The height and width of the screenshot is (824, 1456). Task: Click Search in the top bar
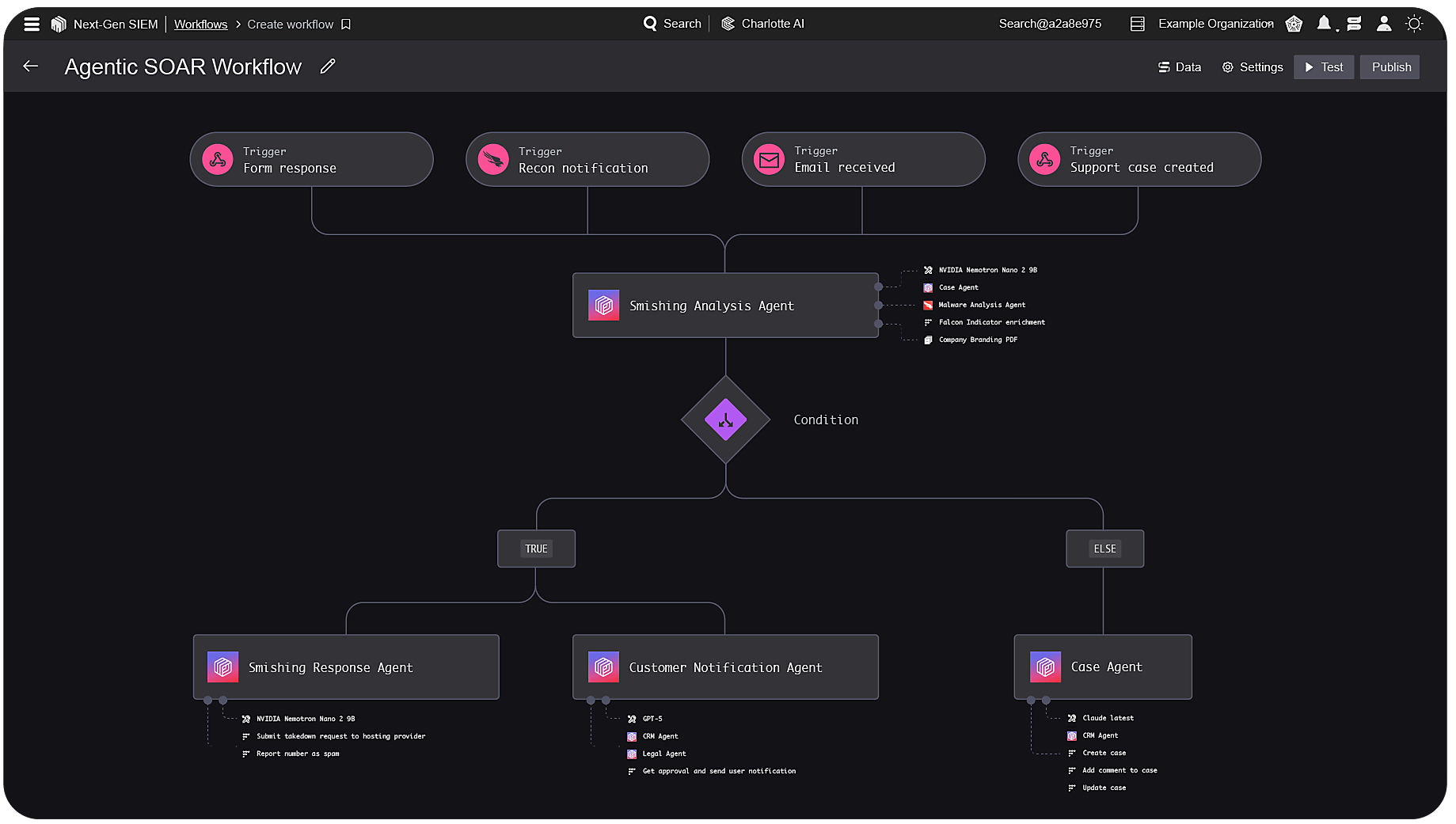[x=672, y=24]
